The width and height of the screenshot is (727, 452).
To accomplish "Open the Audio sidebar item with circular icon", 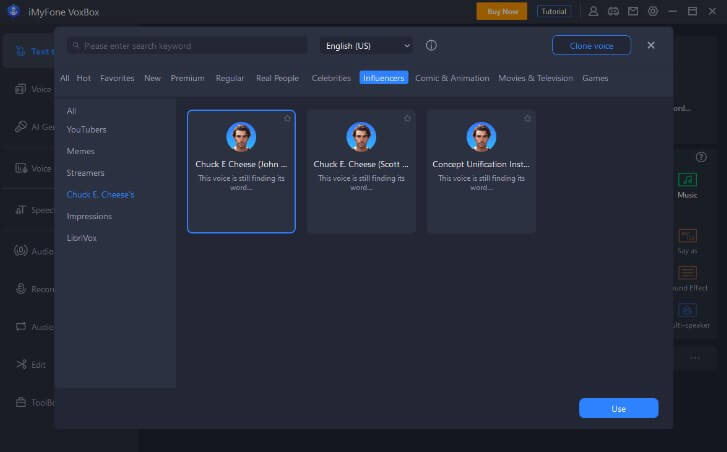I will [20, 251].
